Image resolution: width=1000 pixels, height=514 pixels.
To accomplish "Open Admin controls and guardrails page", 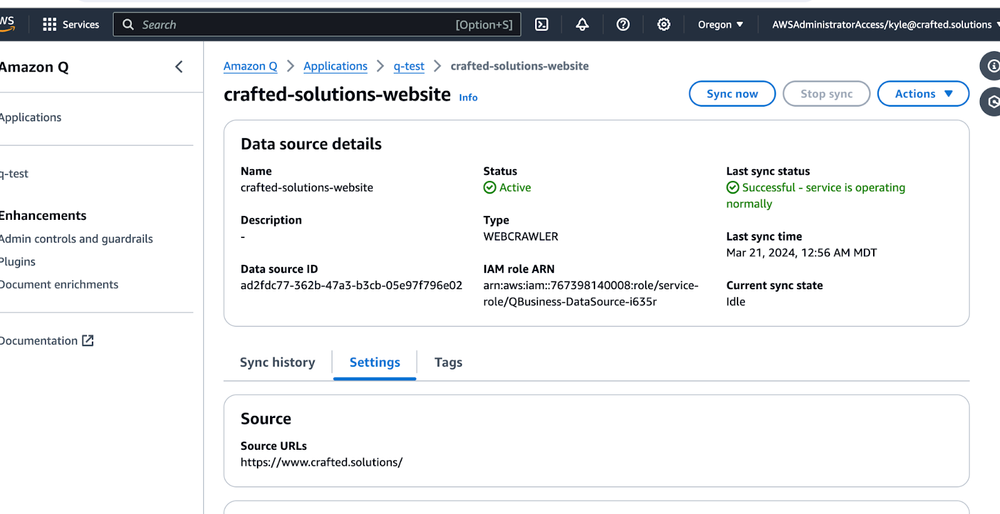I will [76, 239].
